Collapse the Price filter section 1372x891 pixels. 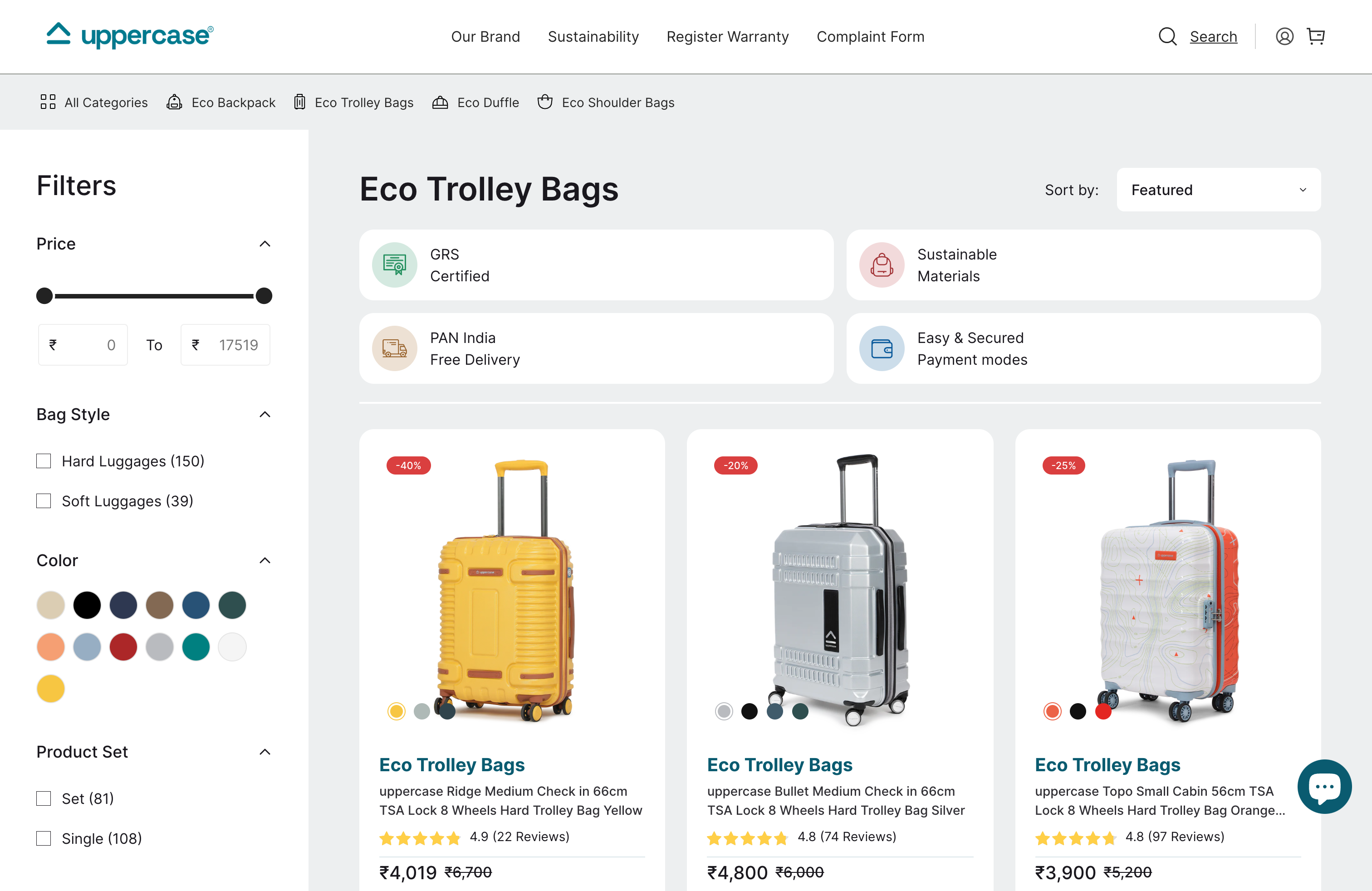coord(265,243)
